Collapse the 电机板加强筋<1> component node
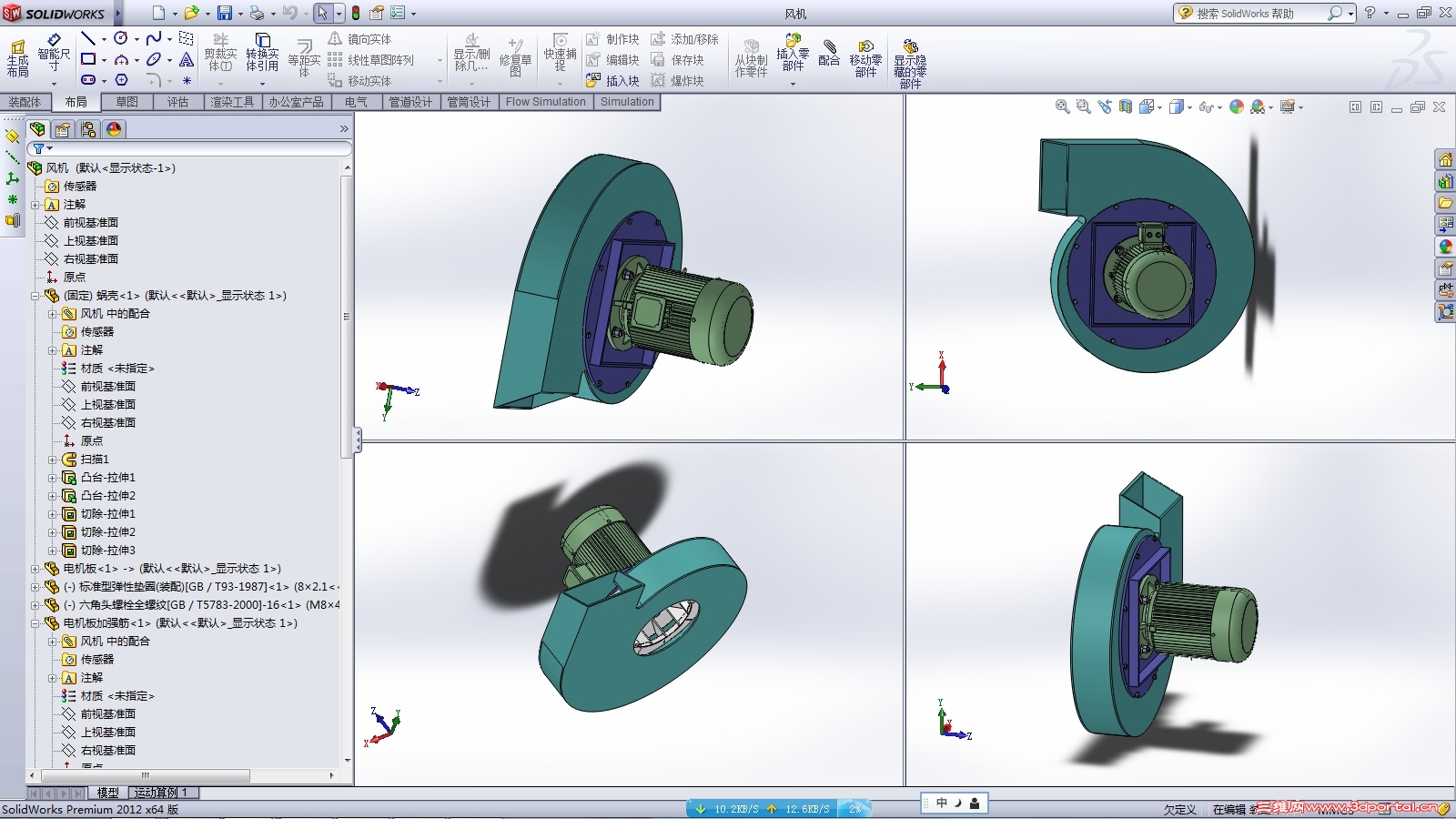 click(35, 623)
